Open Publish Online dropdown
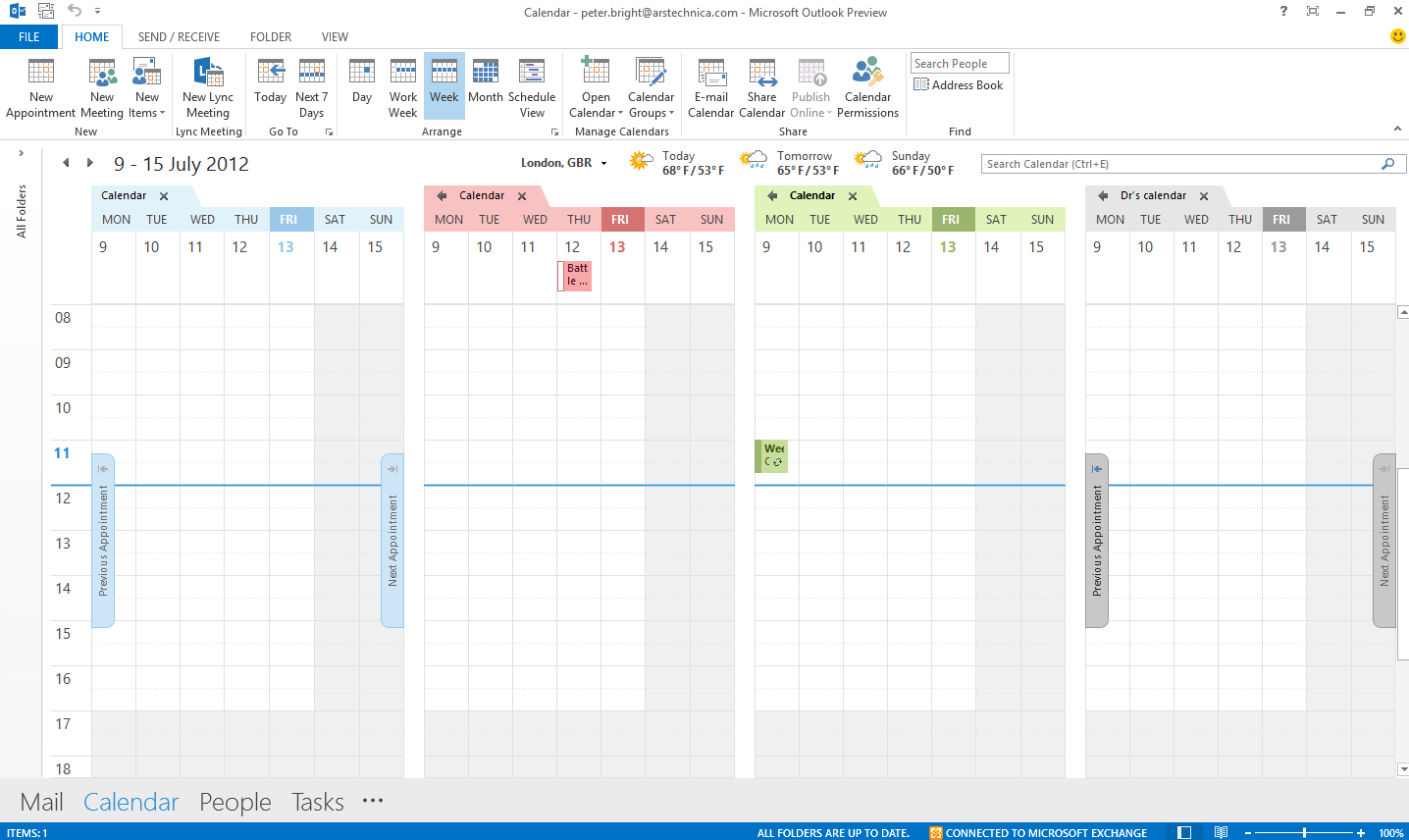This screenshot has height=840, width=1409. click(810, 87)
